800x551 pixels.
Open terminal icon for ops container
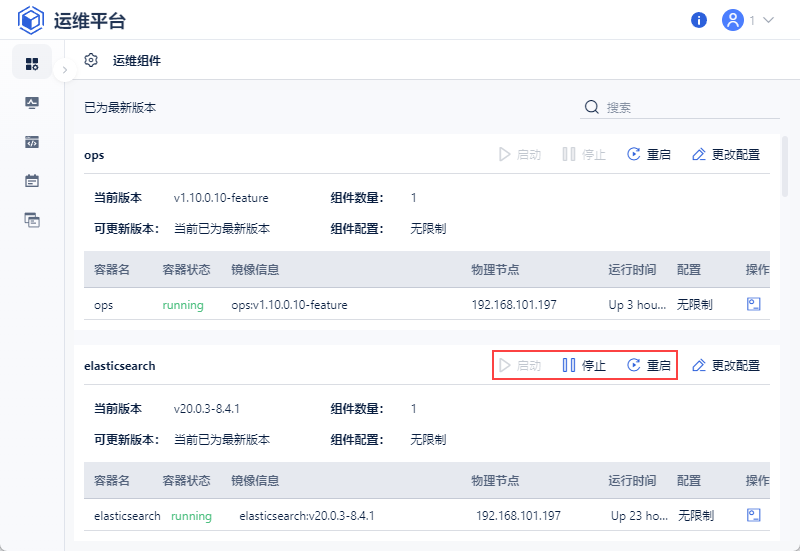[x=754, y=304]
